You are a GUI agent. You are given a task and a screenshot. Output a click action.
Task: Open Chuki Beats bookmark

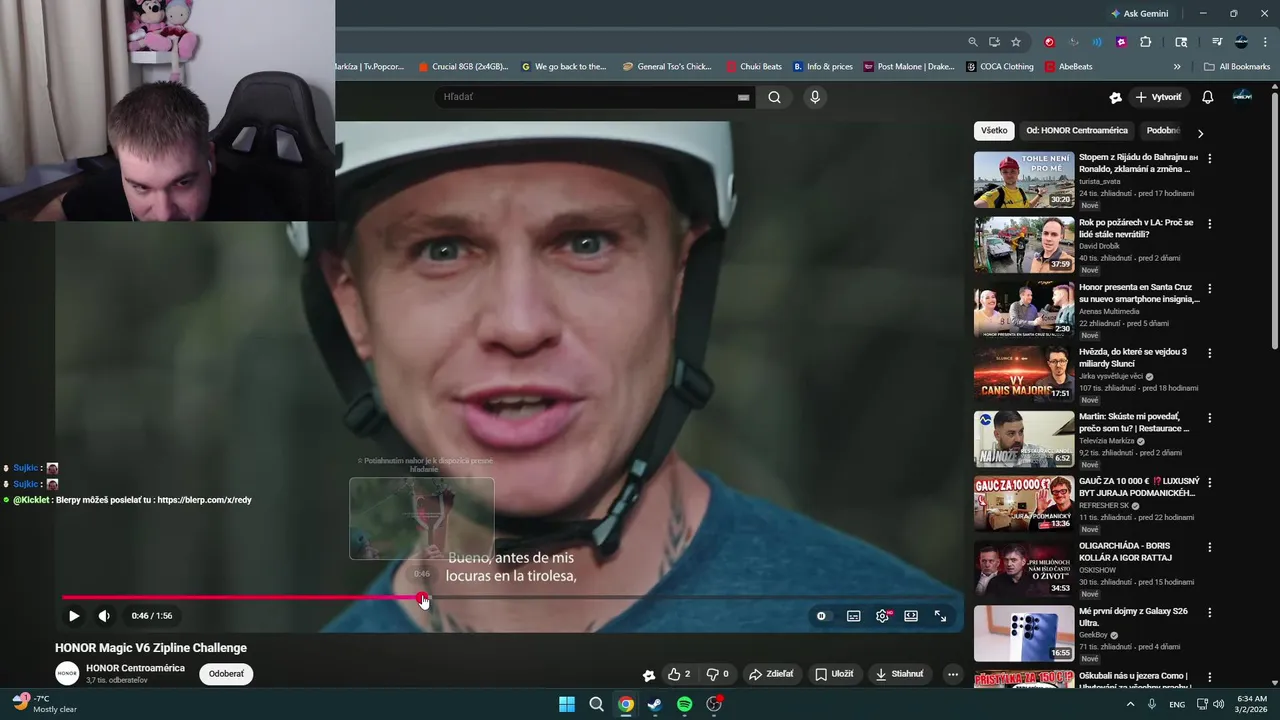click(x=754, y=67)
